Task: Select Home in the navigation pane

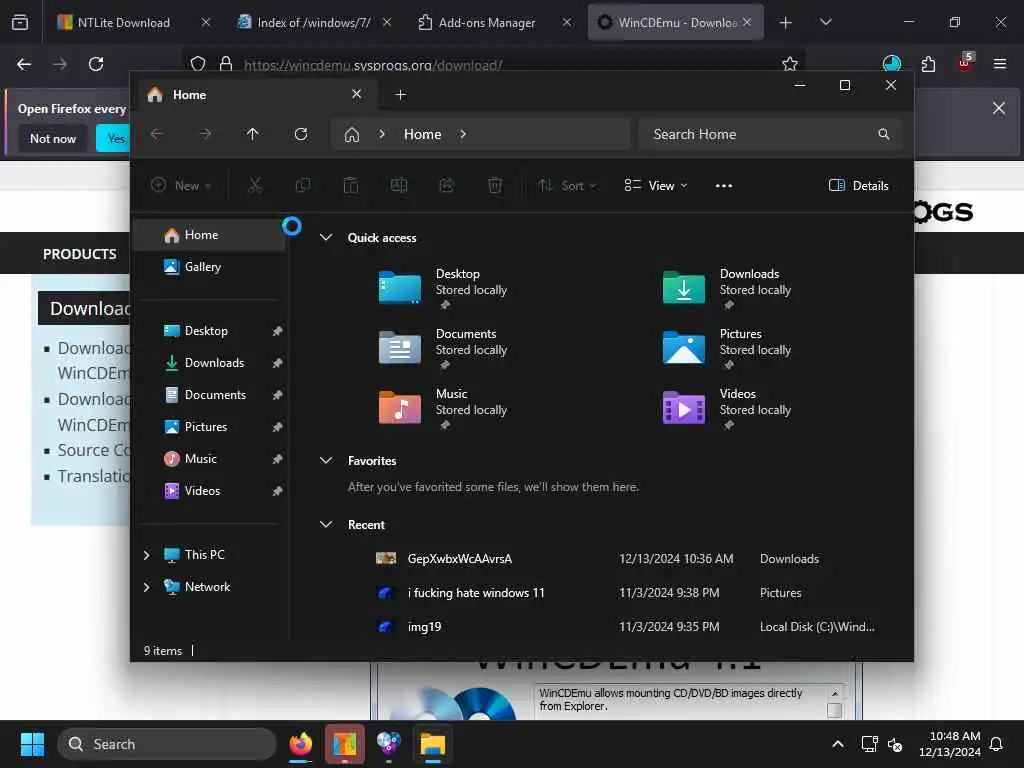Action: pyautogui.click(x=210, y=234)
